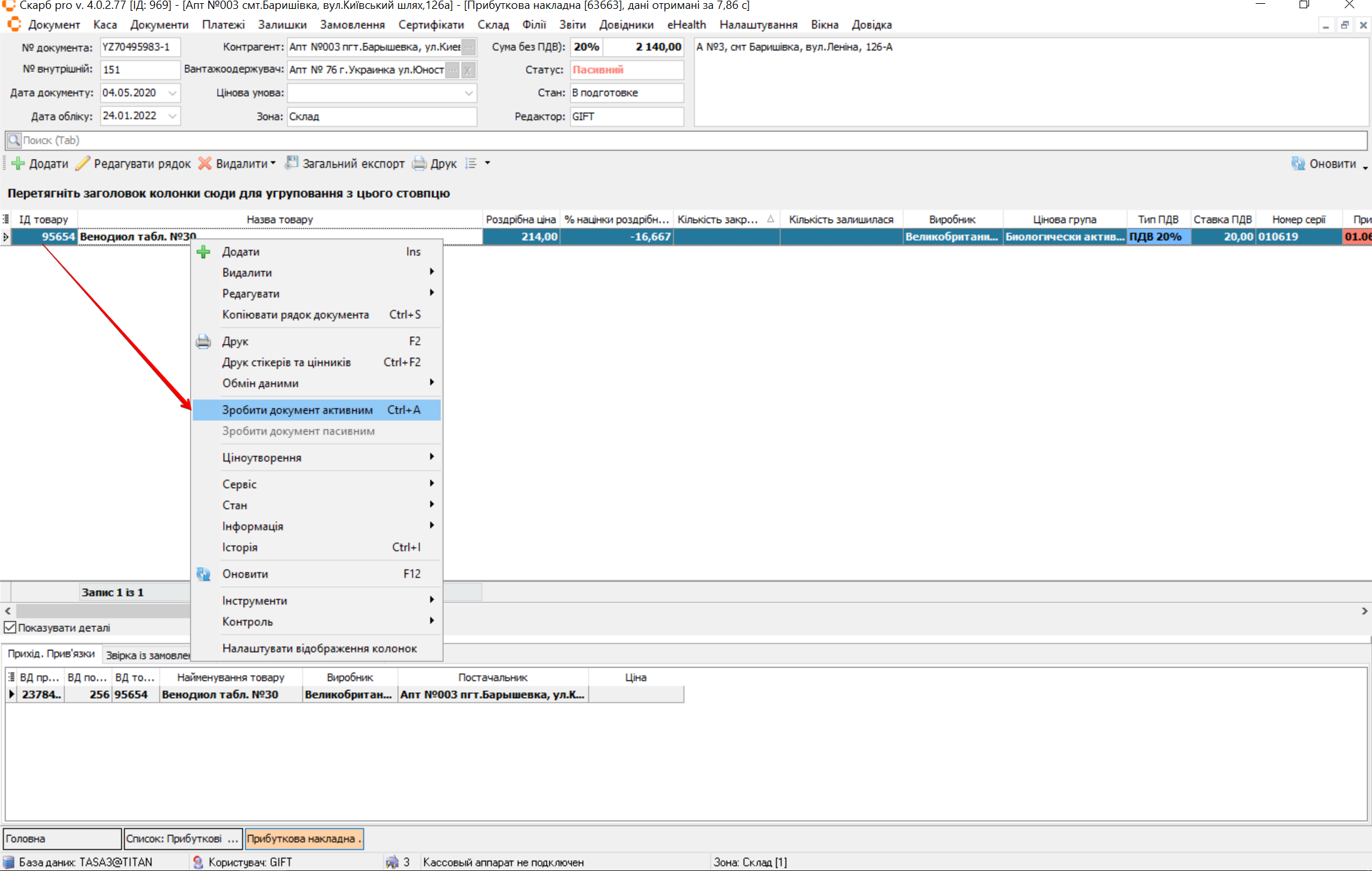Screen dimensions: 1372x871
Task: Click the red X Видалити icon
Action: 205,164
